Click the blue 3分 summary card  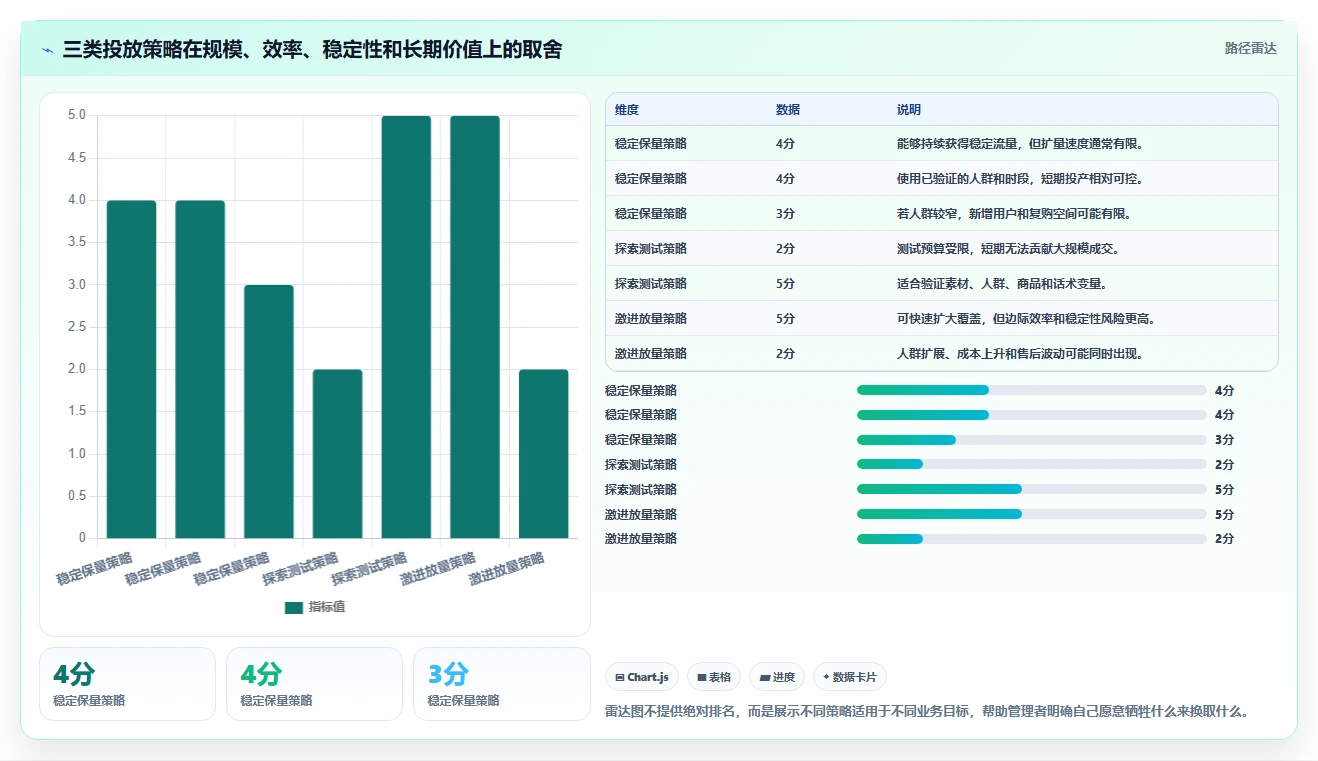pyautogui.click(x=502, y=684)
